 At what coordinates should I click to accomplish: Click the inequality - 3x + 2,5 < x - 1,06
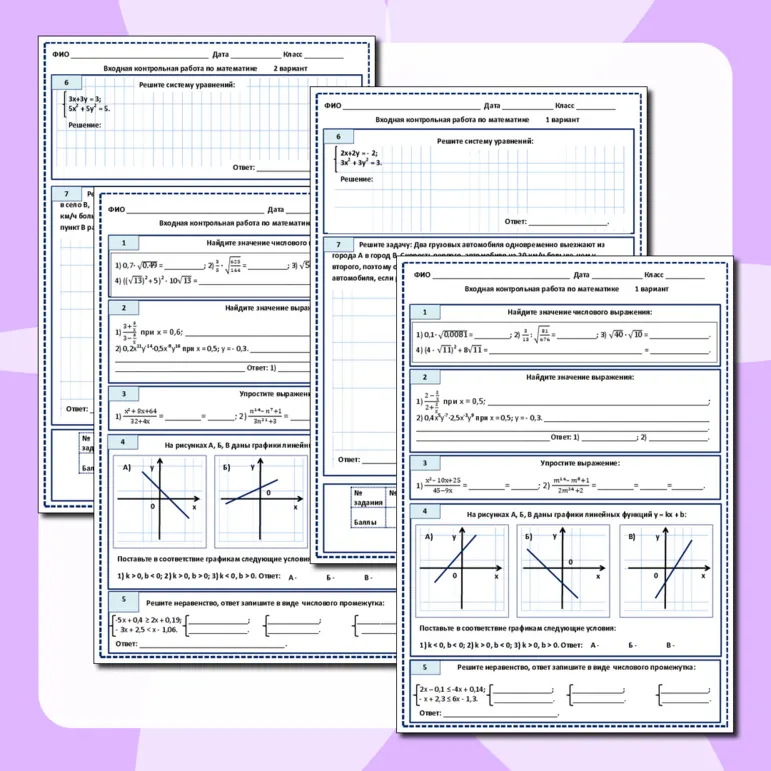coord(146,629)
